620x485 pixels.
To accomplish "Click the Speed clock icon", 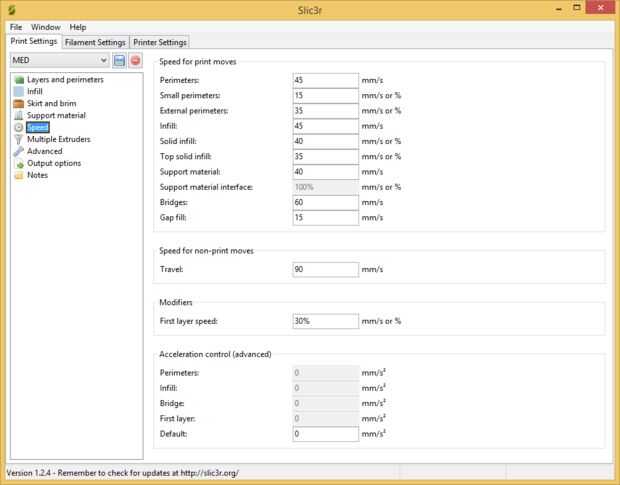I will [x=19, y=127].
